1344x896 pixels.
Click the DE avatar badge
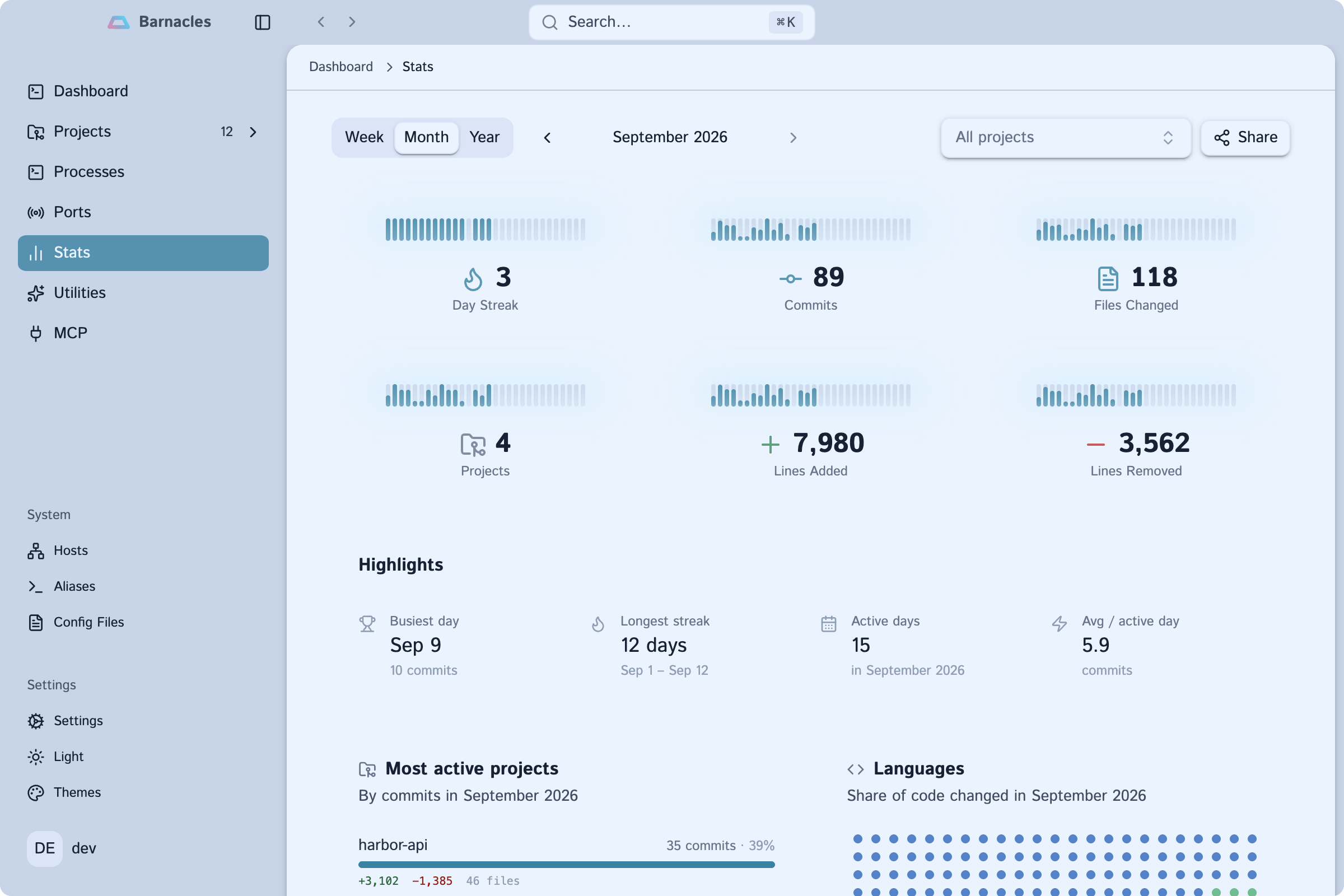pyautogui.click(x=45, y=848)
